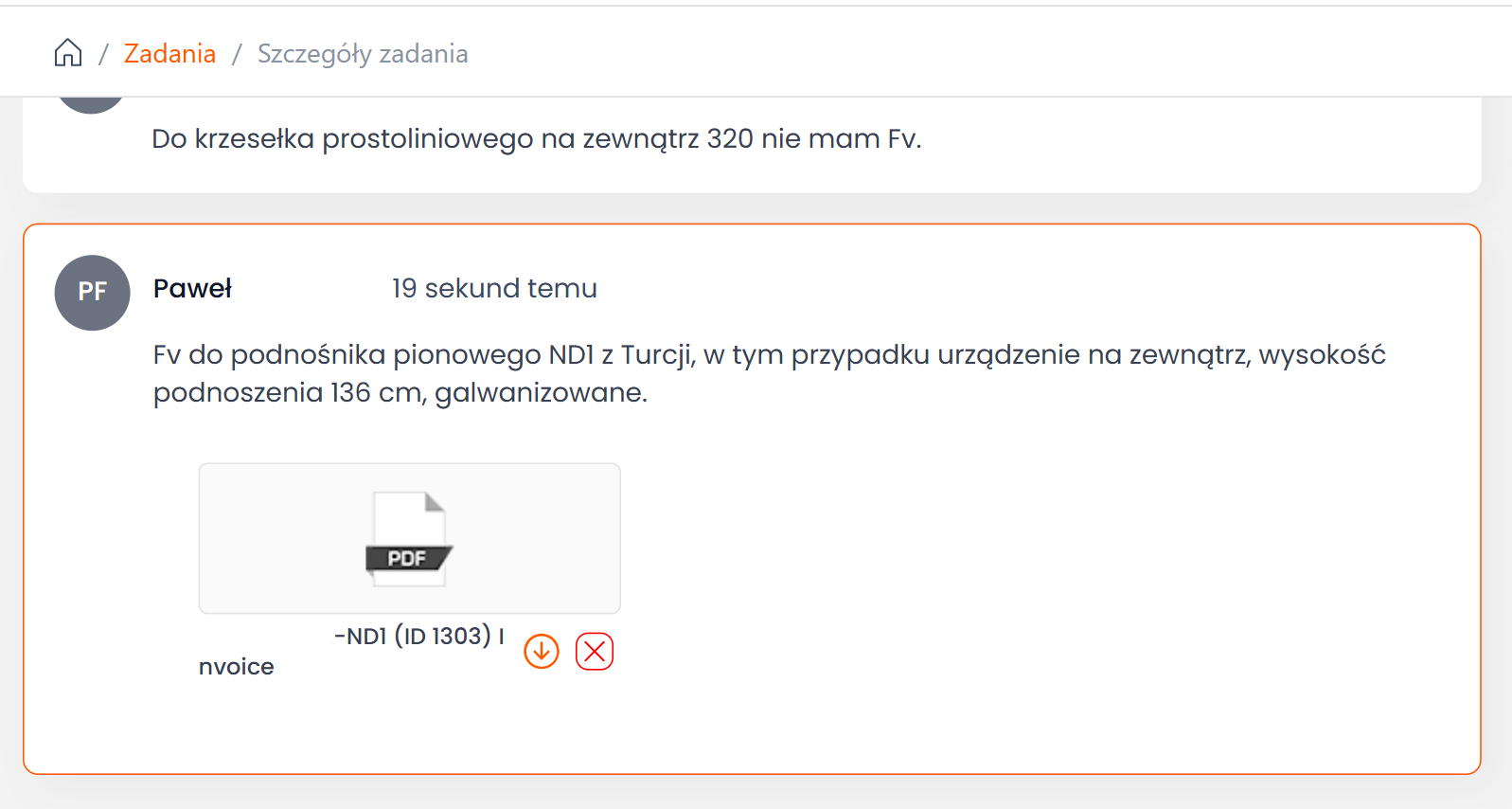Click the PDF file icon
This screenshot has width=1512, height=809.
[x=408, y=538]
